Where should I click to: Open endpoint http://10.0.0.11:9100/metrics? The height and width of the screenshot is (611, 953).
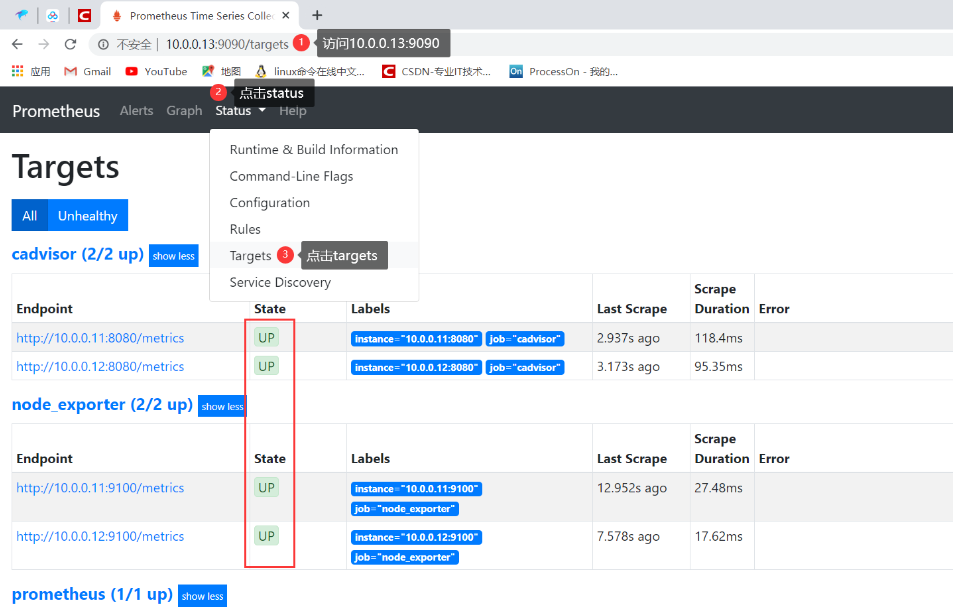pos(100,488)
